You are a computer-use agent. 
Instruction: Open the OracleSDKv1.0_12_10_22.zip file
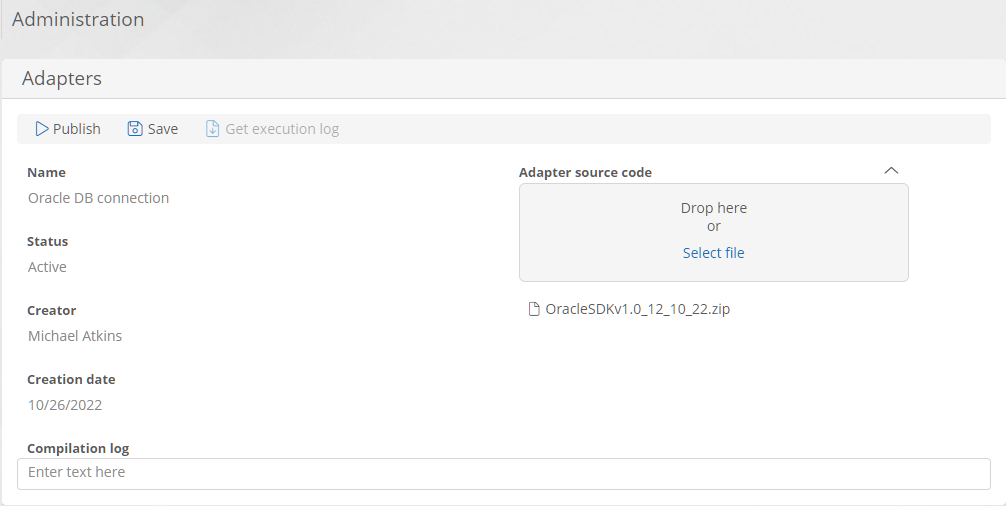click(x=638, y=309)
